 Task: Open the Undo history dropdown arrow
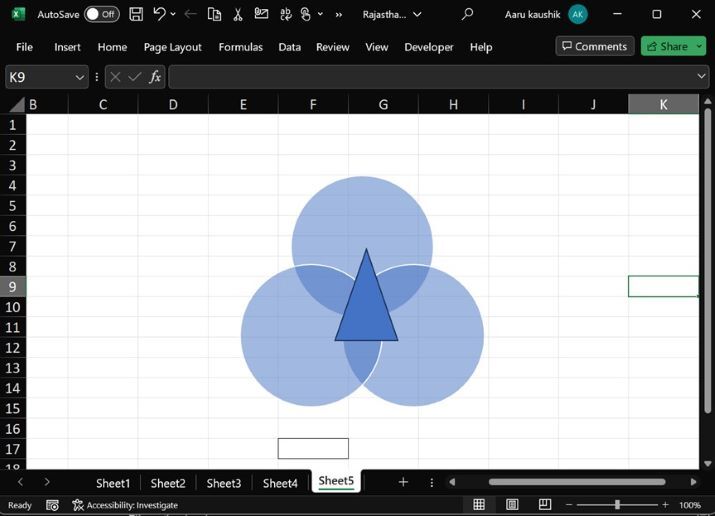coord(173,14)
